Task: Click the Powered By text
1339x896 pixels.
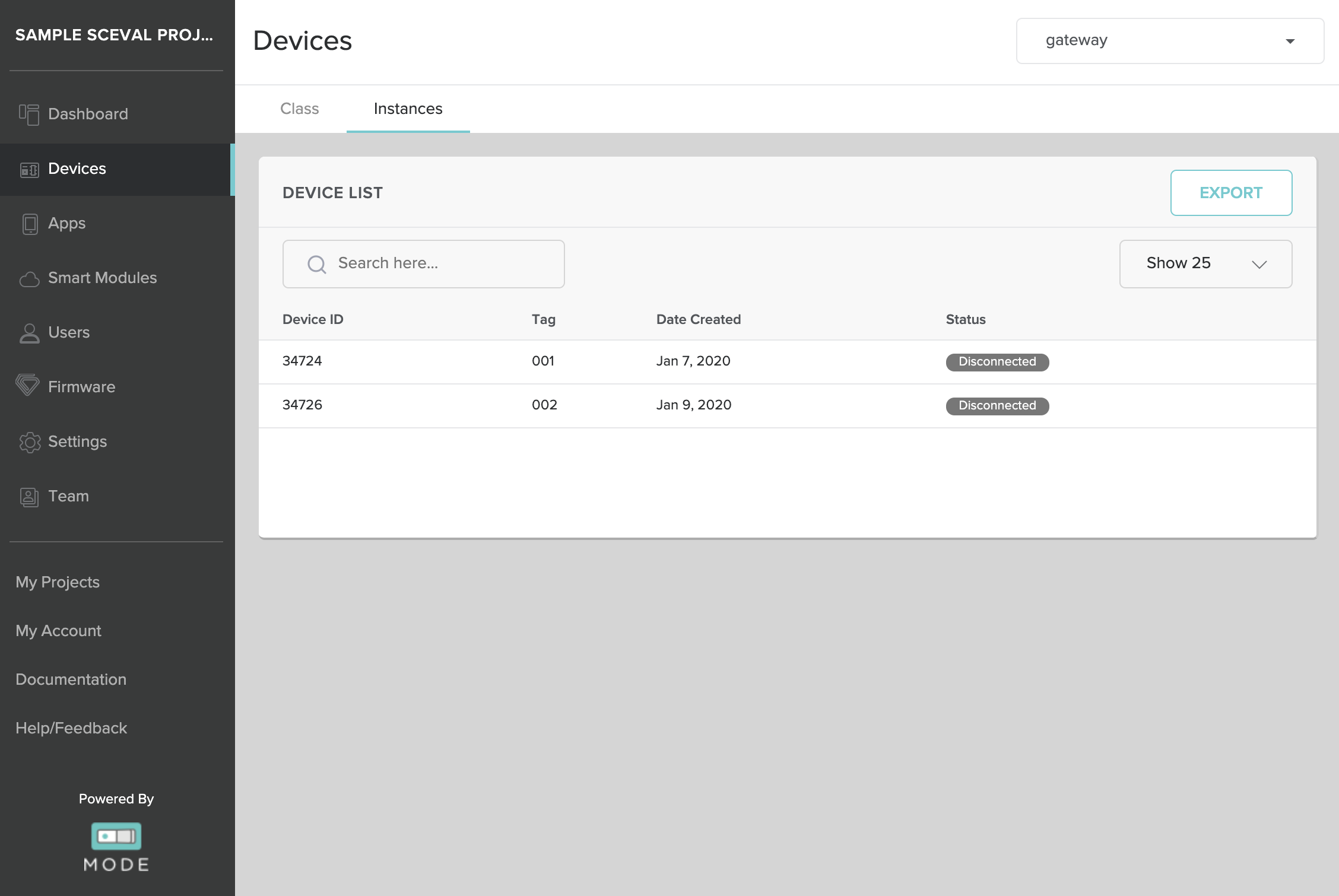Action: click(116, 799)
